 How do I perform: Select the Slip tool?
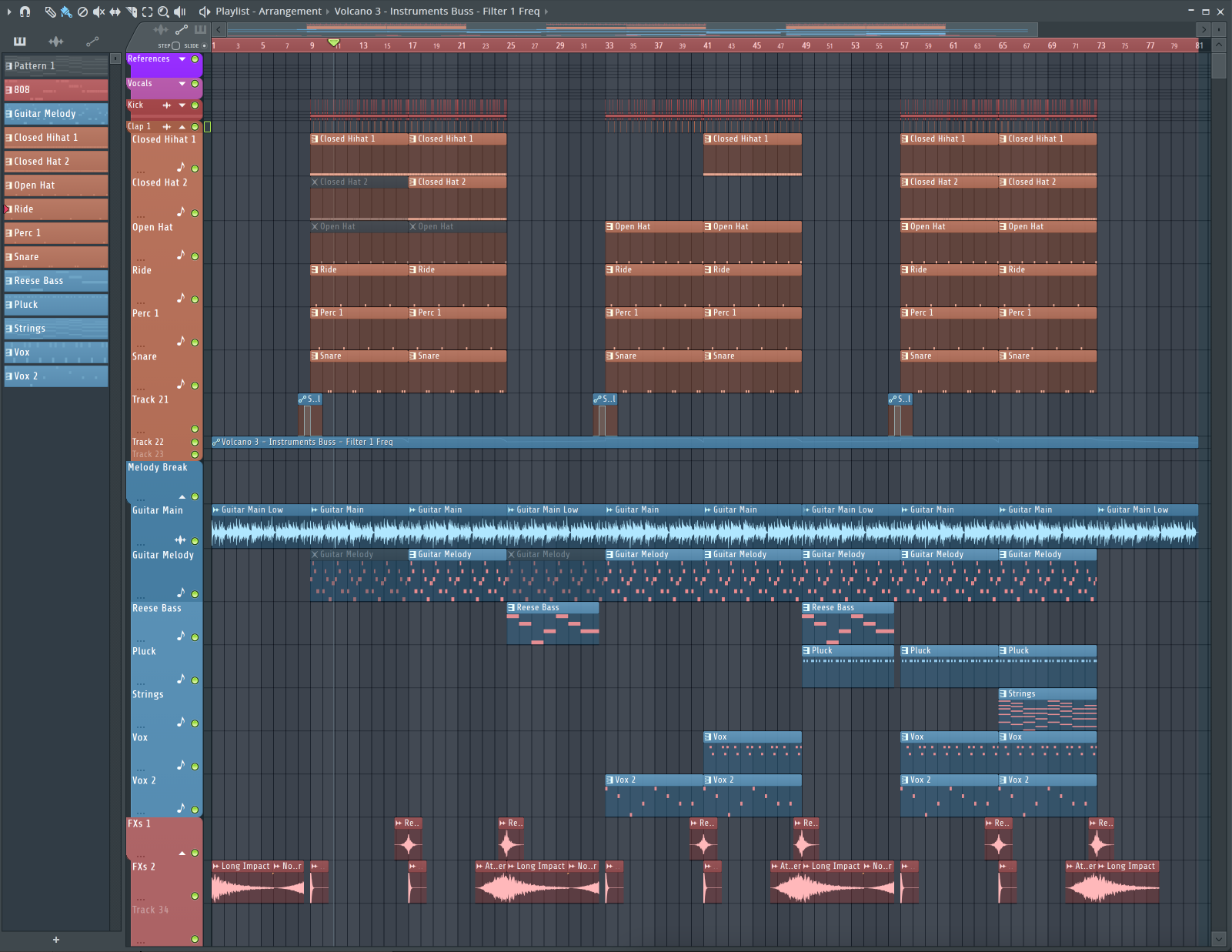pyautogui.click(x=115, y=12)
